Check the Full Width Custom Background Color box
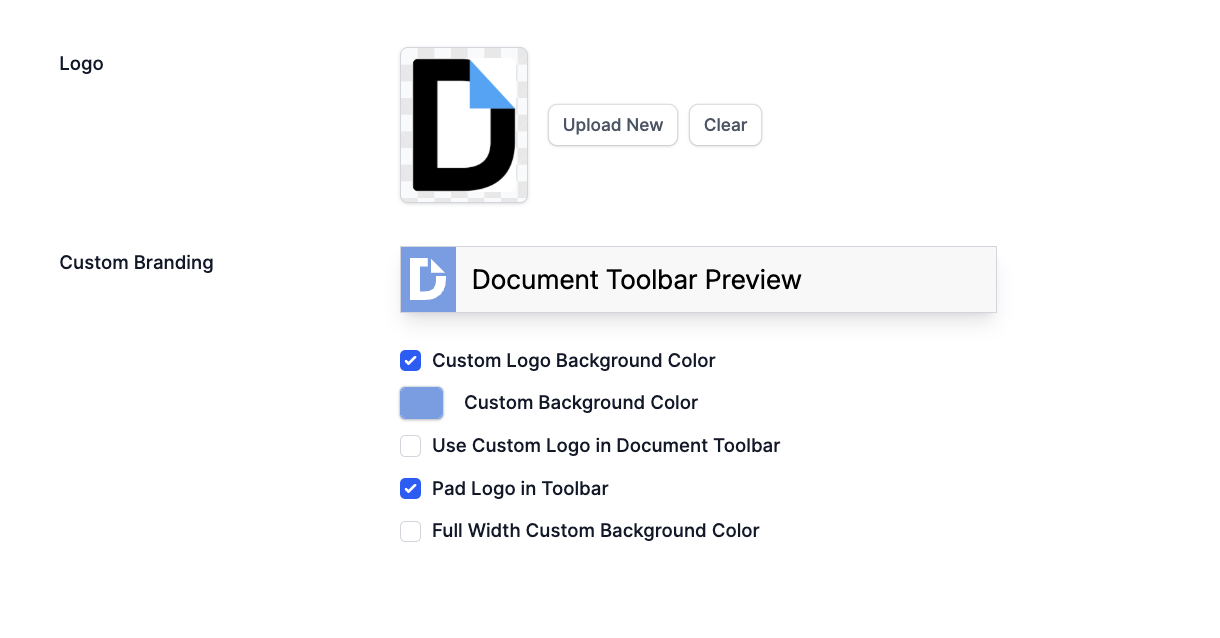The image size is (1220, 638). 410,531
